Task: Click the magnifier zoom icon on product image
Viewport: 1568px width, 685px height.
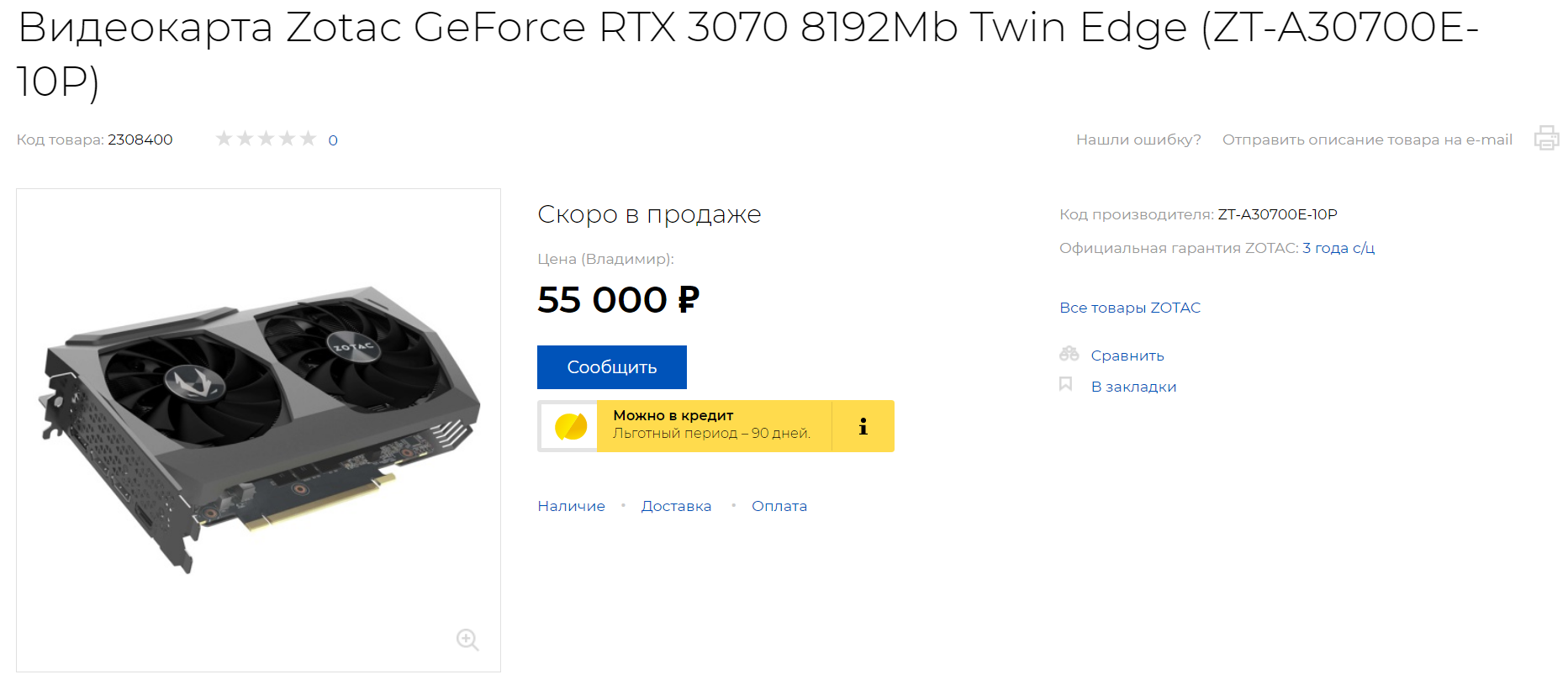Action: pyautogui.click(x=467, y=640)
